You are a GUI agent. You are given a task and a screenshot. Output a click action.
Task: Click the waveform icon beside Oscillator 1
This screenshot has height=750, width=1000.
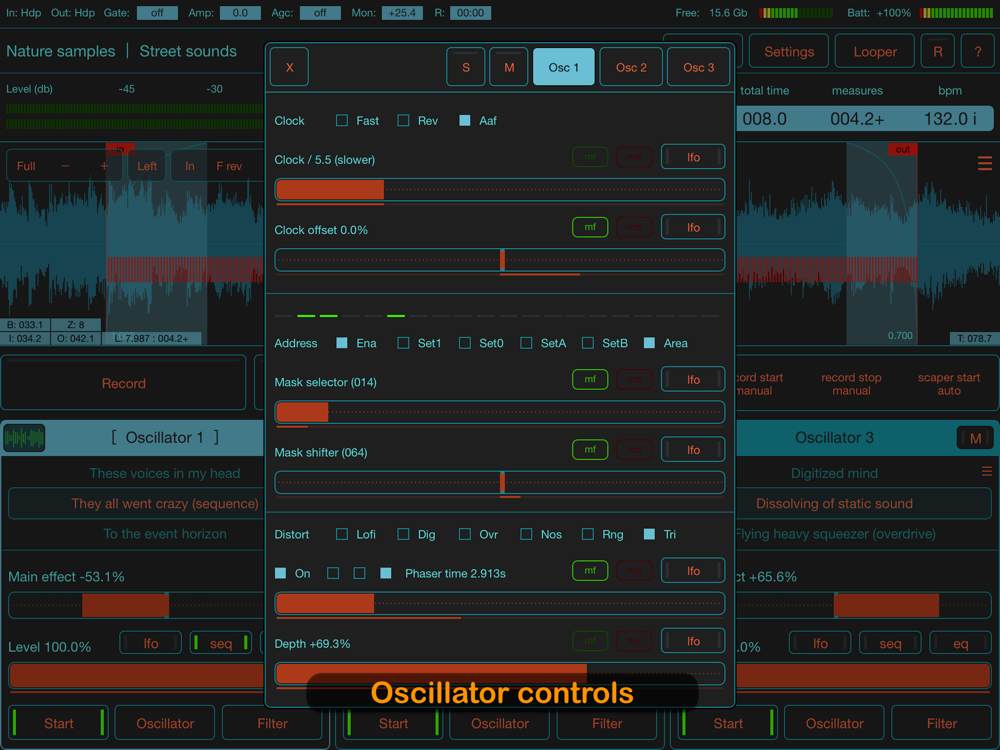24,438
